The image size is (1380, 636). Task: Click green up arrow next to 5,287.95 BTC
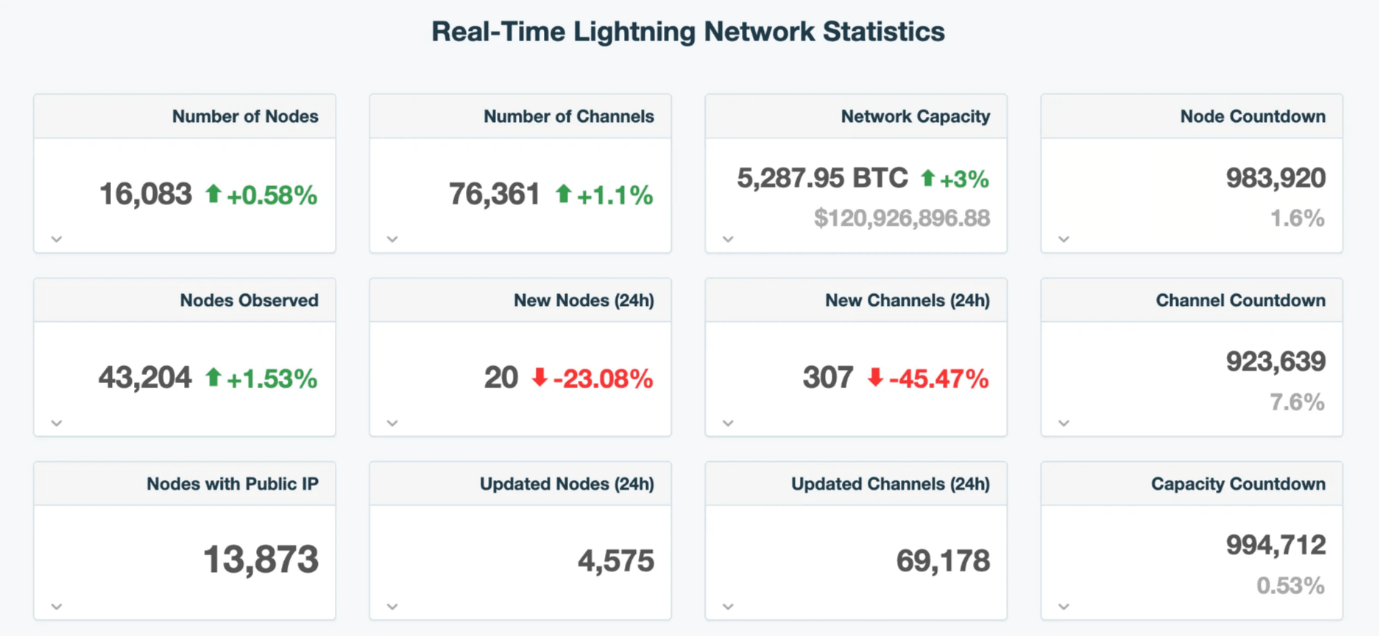coord(927,178)
